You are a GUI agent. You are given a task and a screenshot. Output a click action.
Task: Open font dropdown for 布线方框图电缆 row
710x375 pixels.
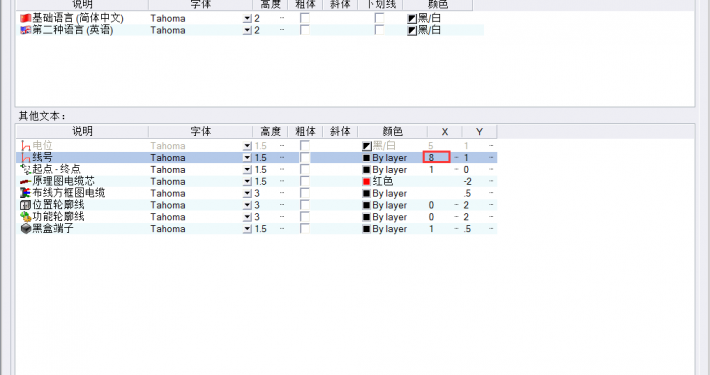coord(247,194)
